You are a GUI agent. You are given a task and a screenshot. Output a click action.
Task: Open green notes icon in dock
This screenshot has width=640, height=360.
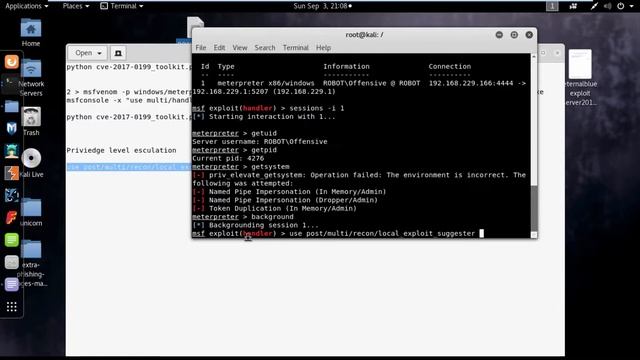11,240
